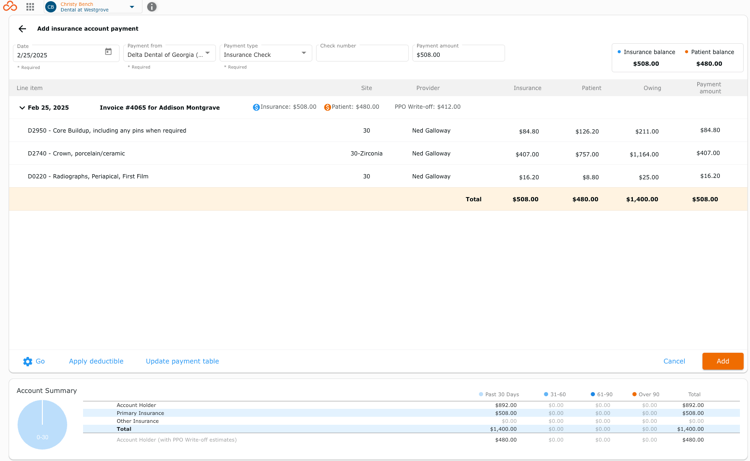Click the Cancel button
The image size is (750, 461).
point(674,362)
